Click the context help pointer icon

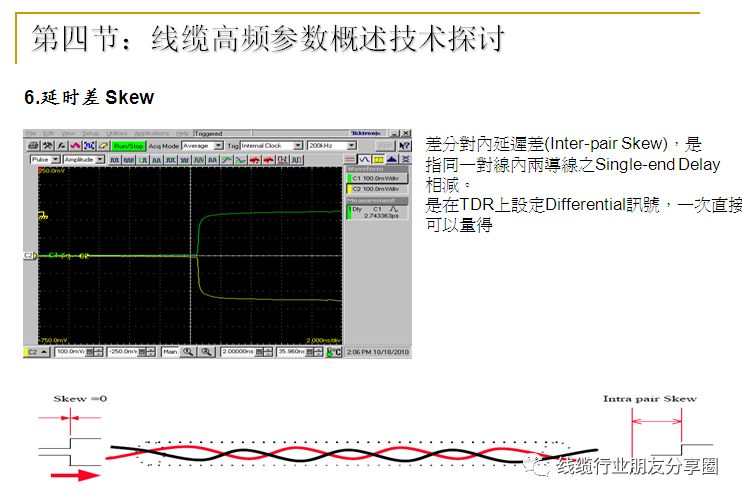[x=404, y=146]
